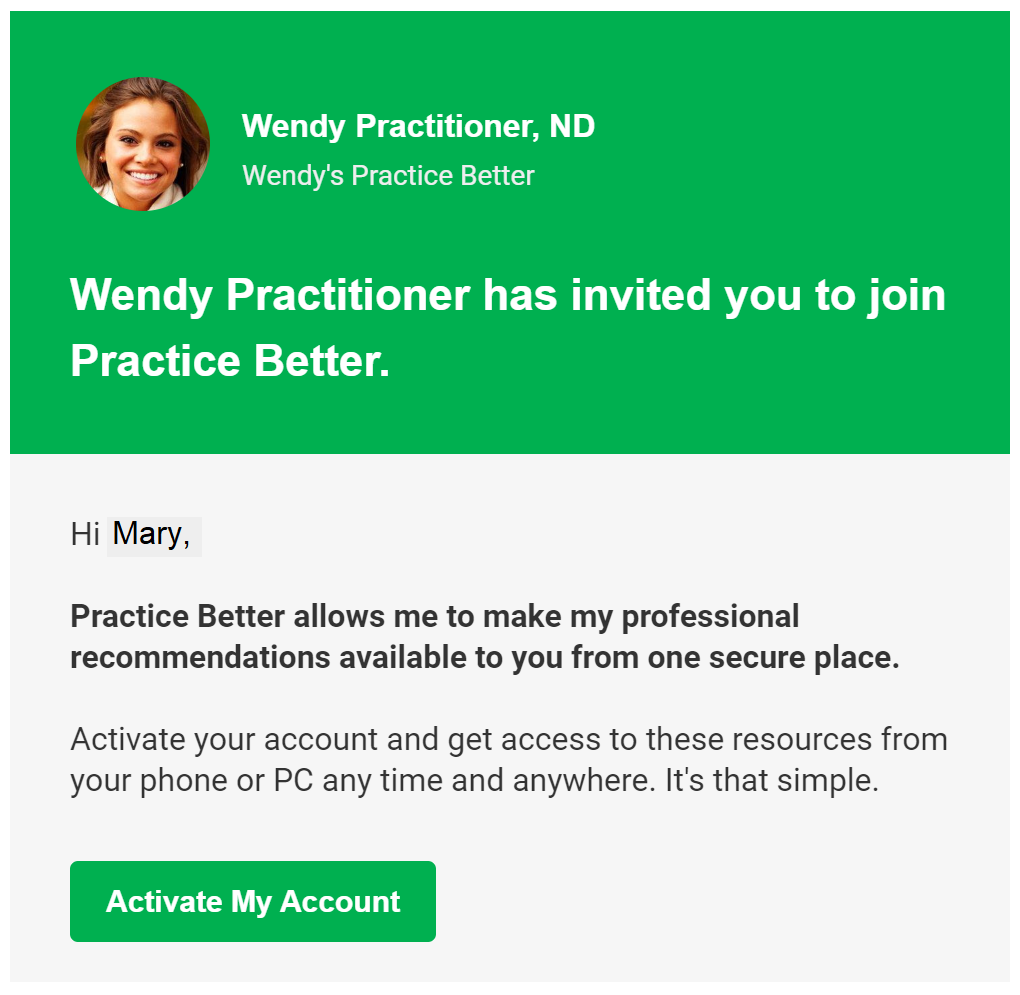The image size is (1020, 995).
Task: Click "phone or PC" in the body text
Action: coord(226,782)
